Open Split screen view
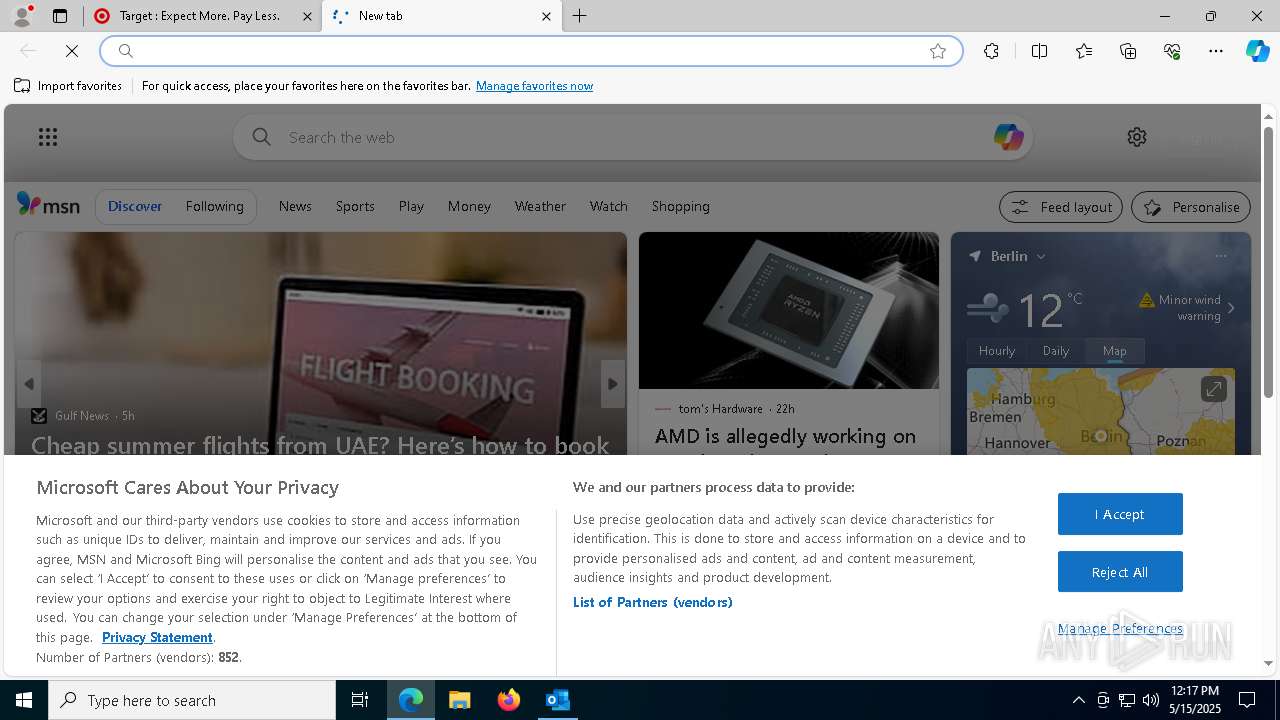 point(1039,51)
